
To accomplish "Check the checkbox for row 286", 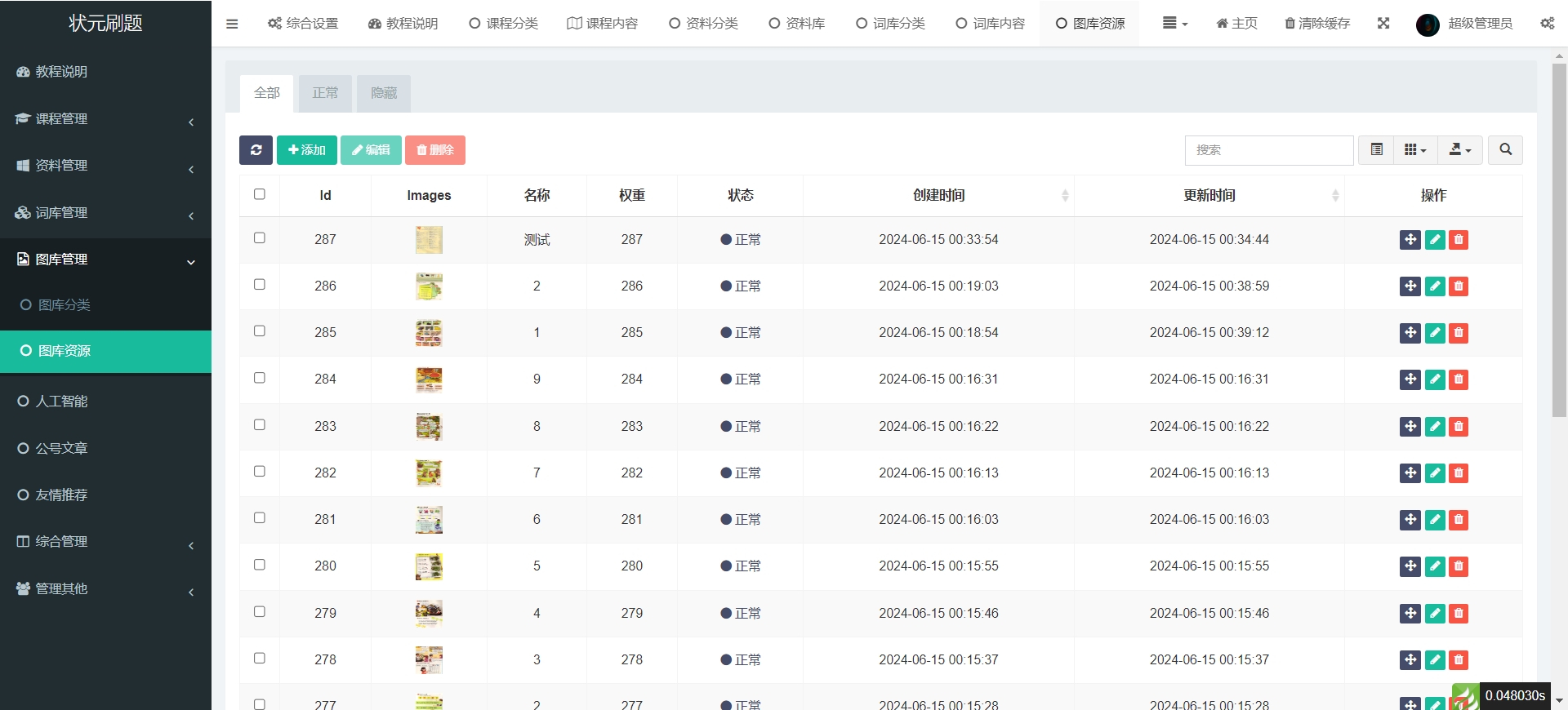I will pyautogui.click(x=260, y=285).
